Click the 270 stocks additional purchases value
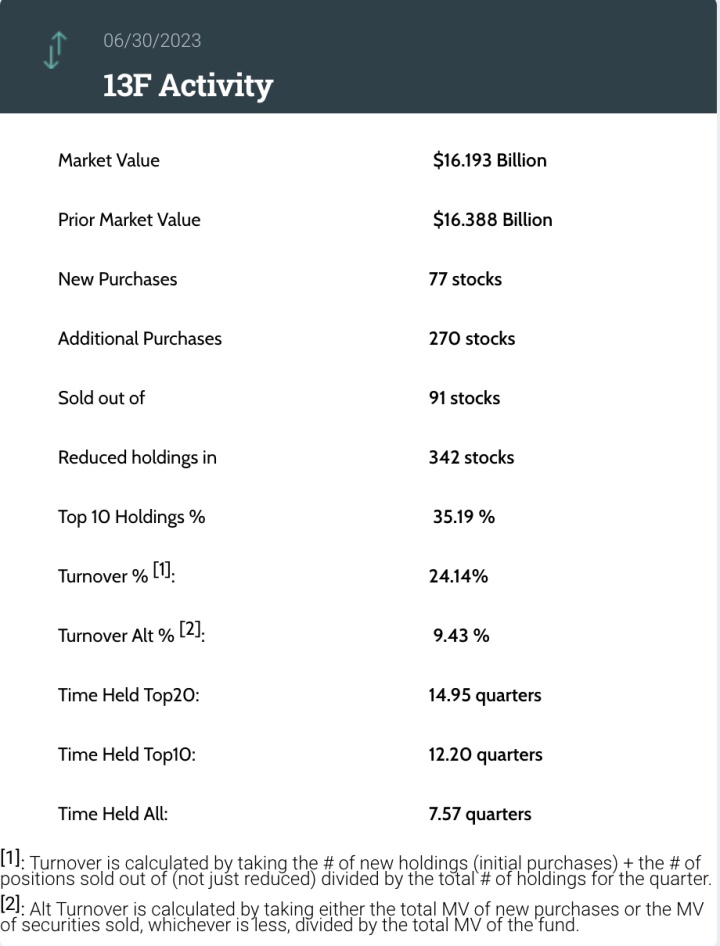This screenshot has height=946, width=720. (x=471, y=338)
